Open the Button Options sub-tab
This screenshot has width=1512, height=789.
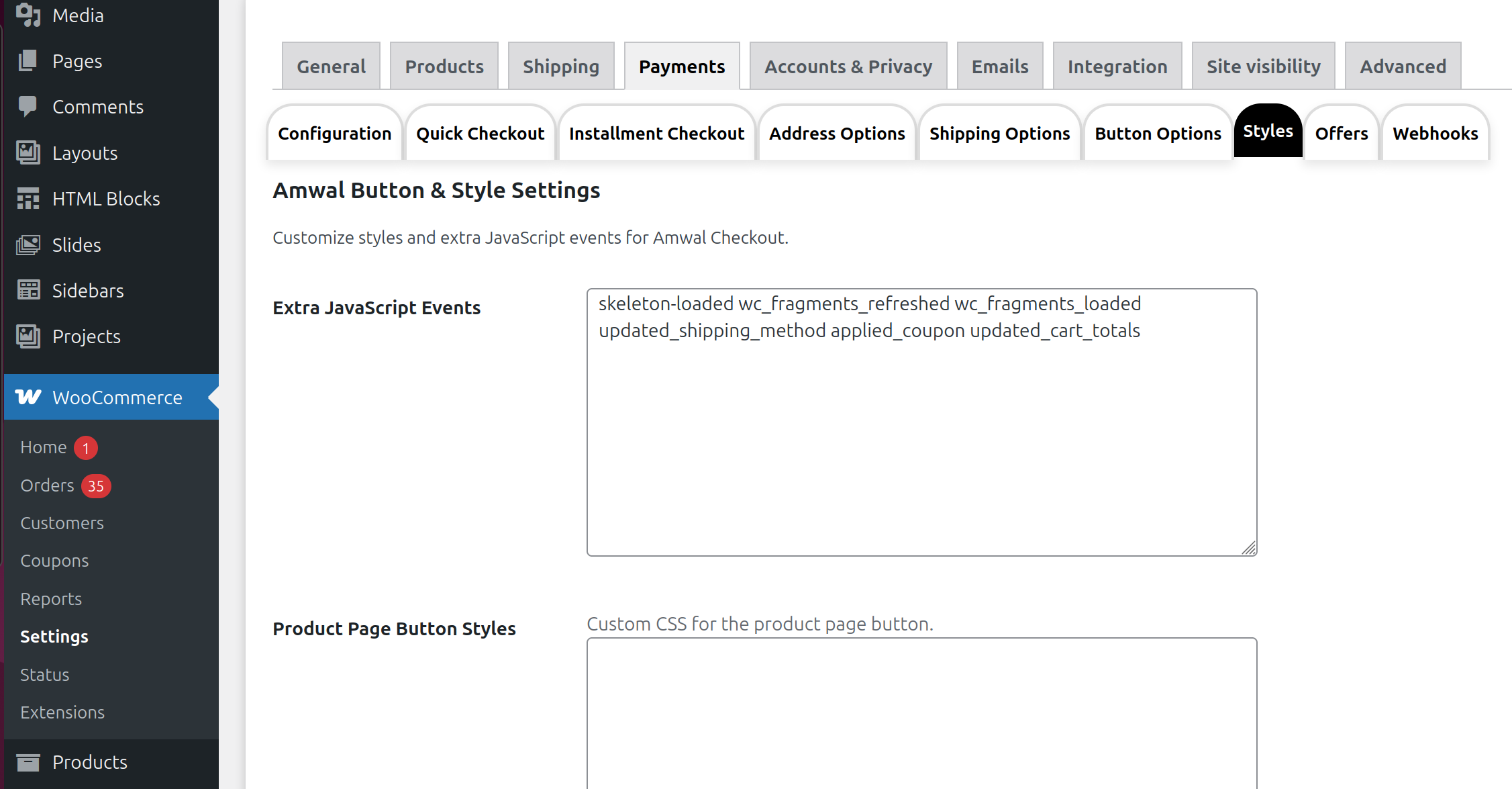click(x=1158, y=134)
